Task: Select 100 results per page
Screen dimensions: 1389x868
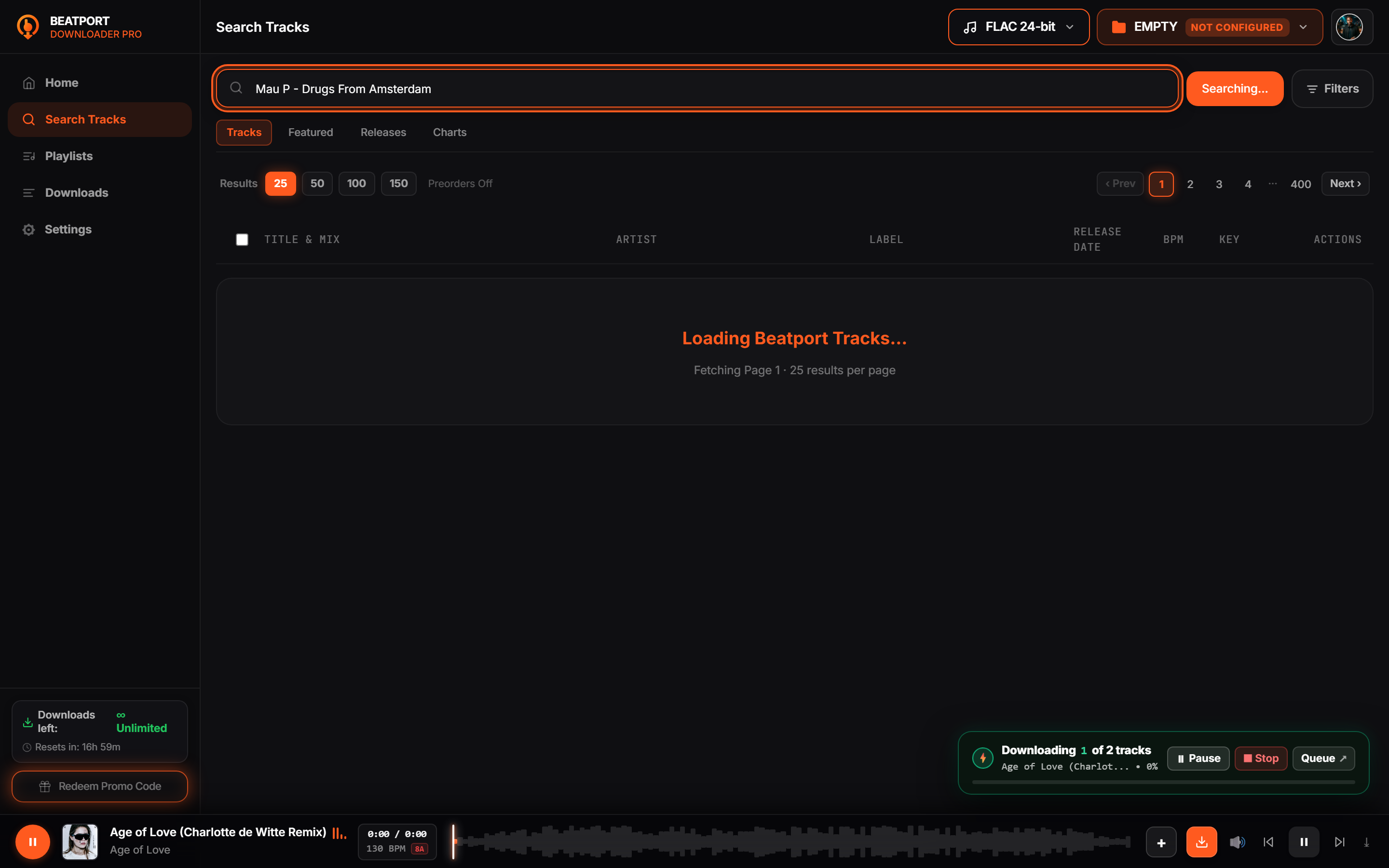Action: click(356, 184)
